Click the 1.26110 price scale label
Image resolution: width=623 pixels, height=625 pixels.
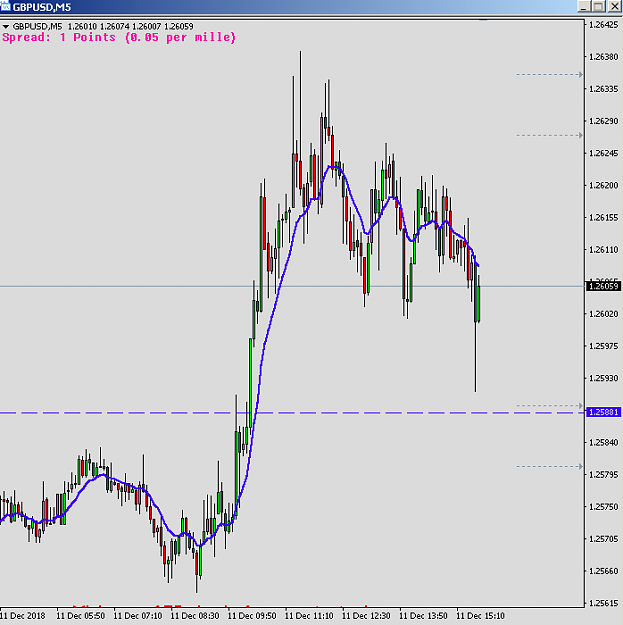pos(603,250)
